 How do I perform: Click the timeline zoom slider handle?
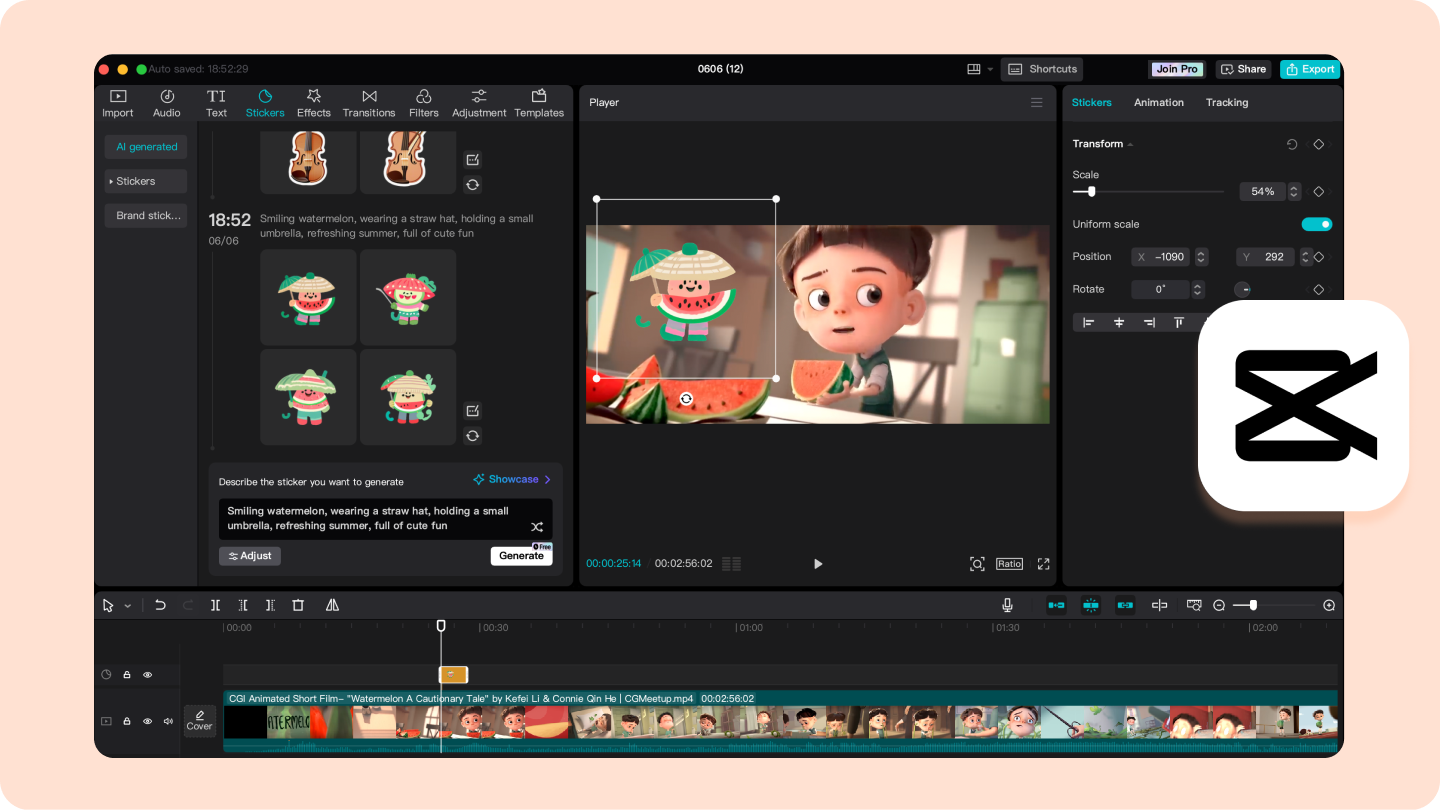(x=1253, y=605)
